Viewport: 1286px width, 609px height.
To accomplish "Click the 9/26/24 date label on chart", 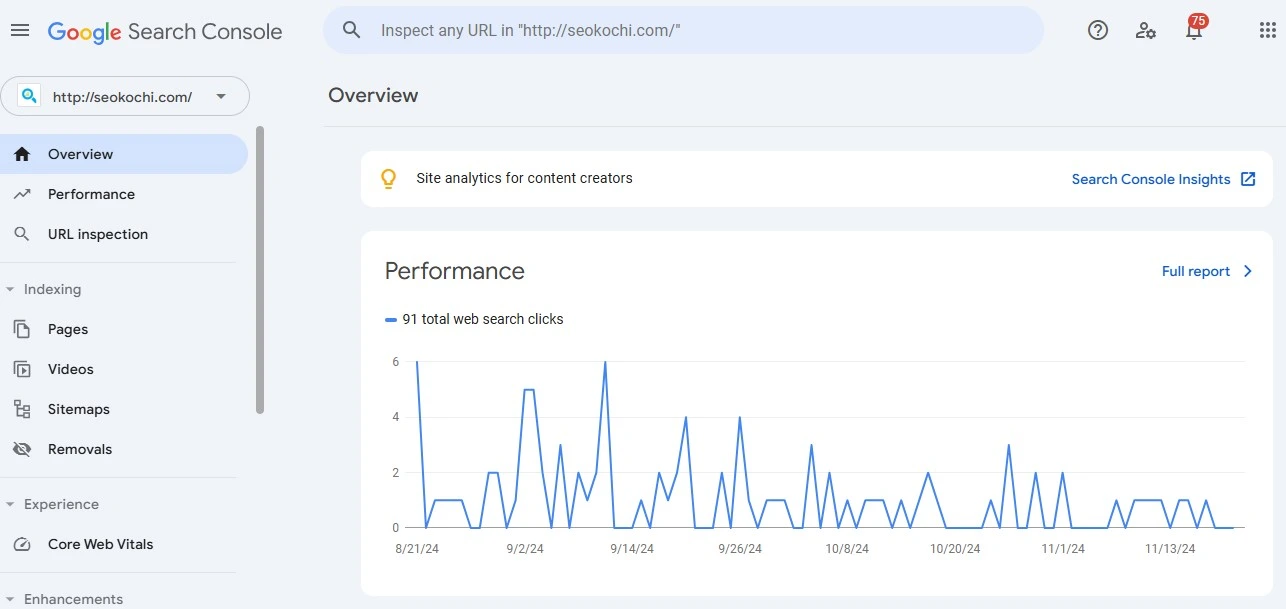I will pyautogui.click(x=740, y=549).
